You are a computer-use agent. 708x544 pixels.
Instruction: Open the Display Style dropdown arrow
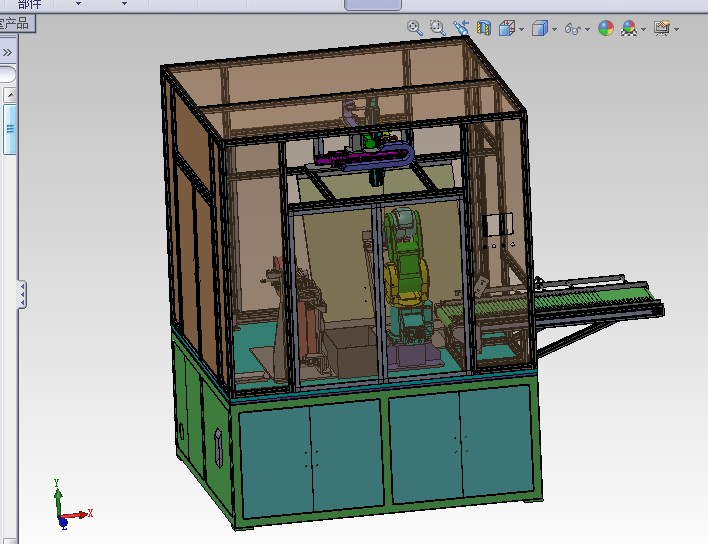click(554, 29)
